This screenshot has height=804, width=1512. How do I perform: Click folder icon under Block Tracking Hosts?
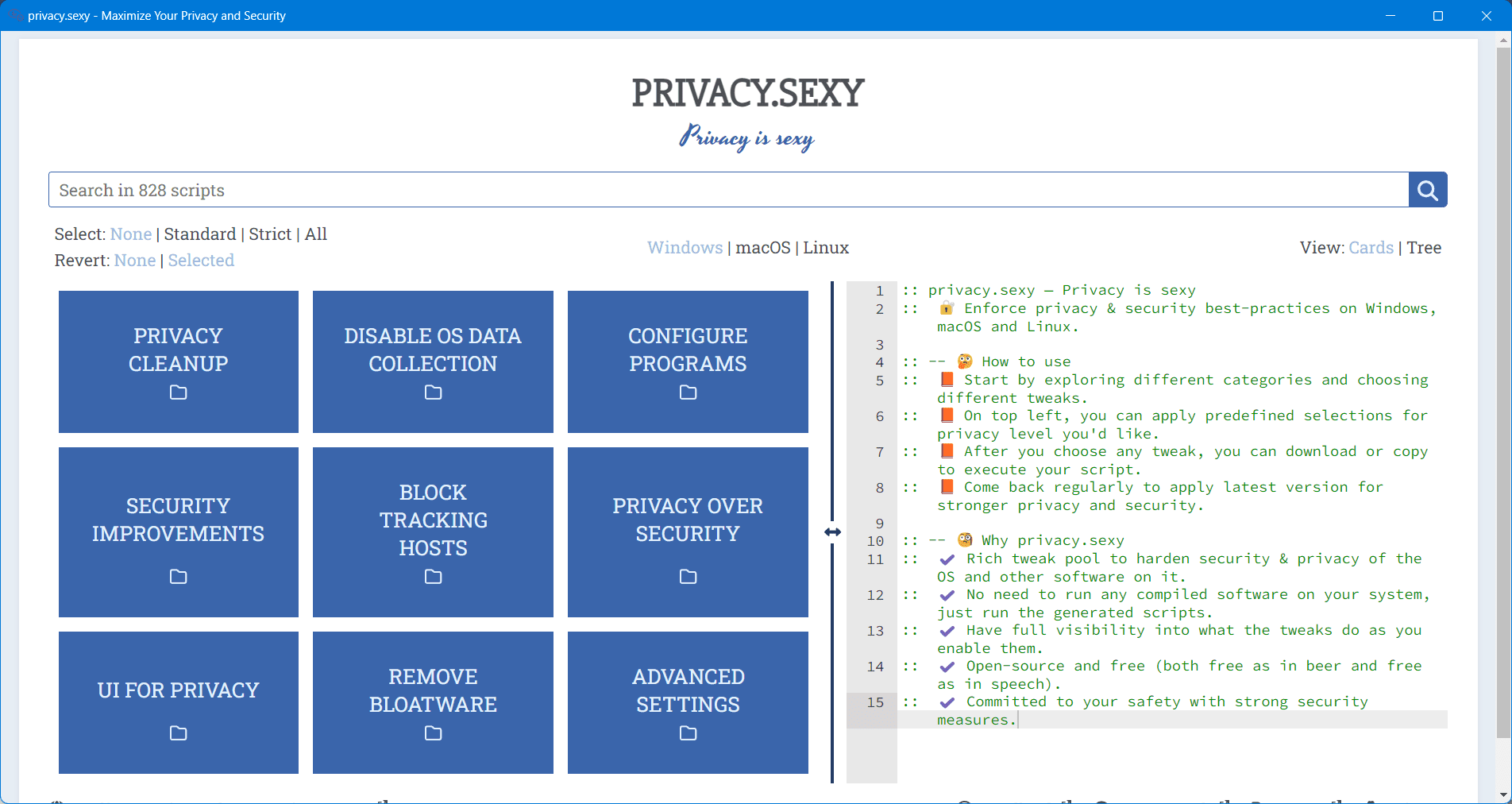click(433, 577)
